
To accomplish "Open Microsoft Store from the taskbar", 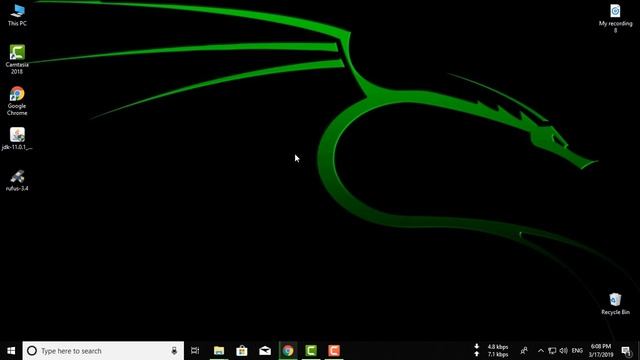I will tap(242, 351).
